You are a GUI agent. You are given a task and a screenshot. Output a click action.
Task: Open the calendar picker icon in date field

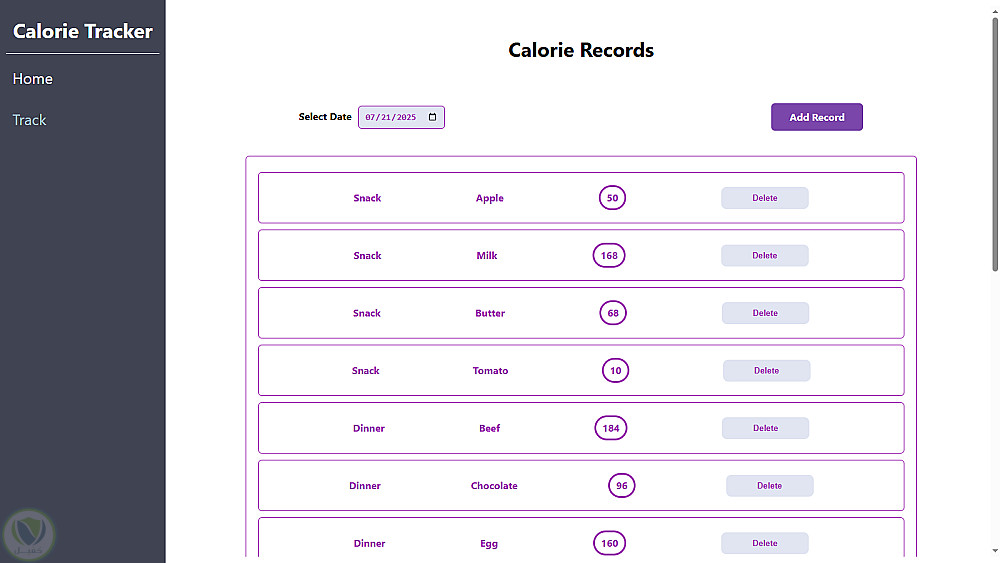(x=432, y=117)
